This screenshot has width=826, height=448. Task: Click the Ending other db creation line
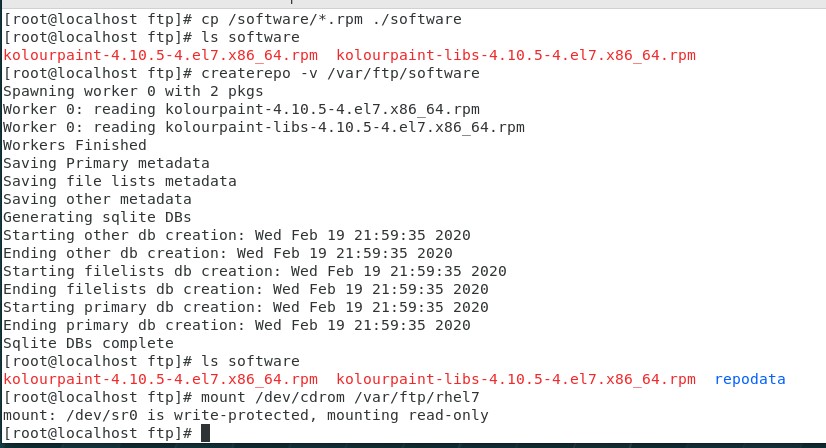pos(228,253)
